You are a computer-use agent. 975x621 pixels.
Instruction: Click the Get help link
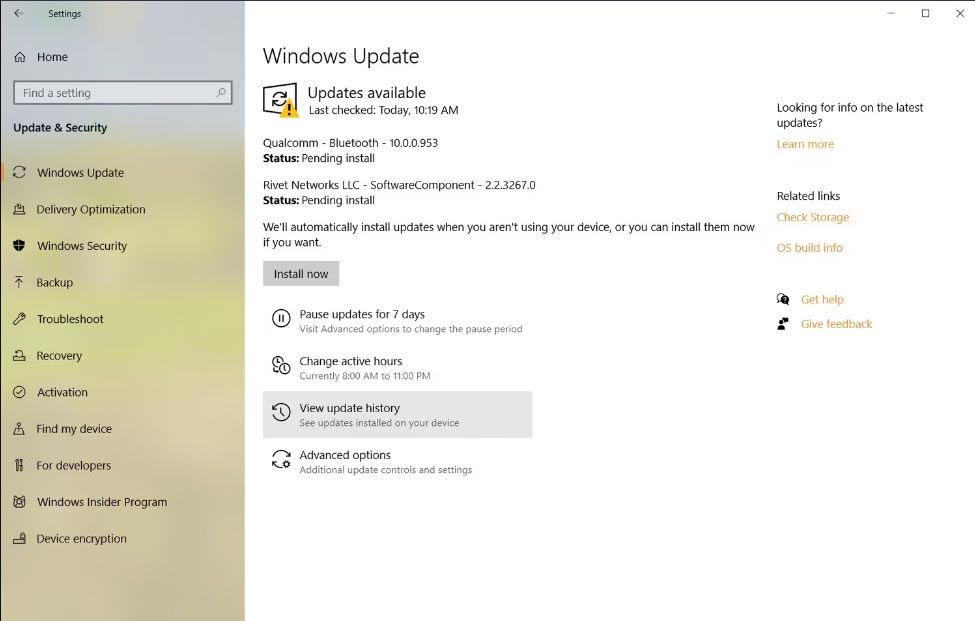click(x=822, y=300)
